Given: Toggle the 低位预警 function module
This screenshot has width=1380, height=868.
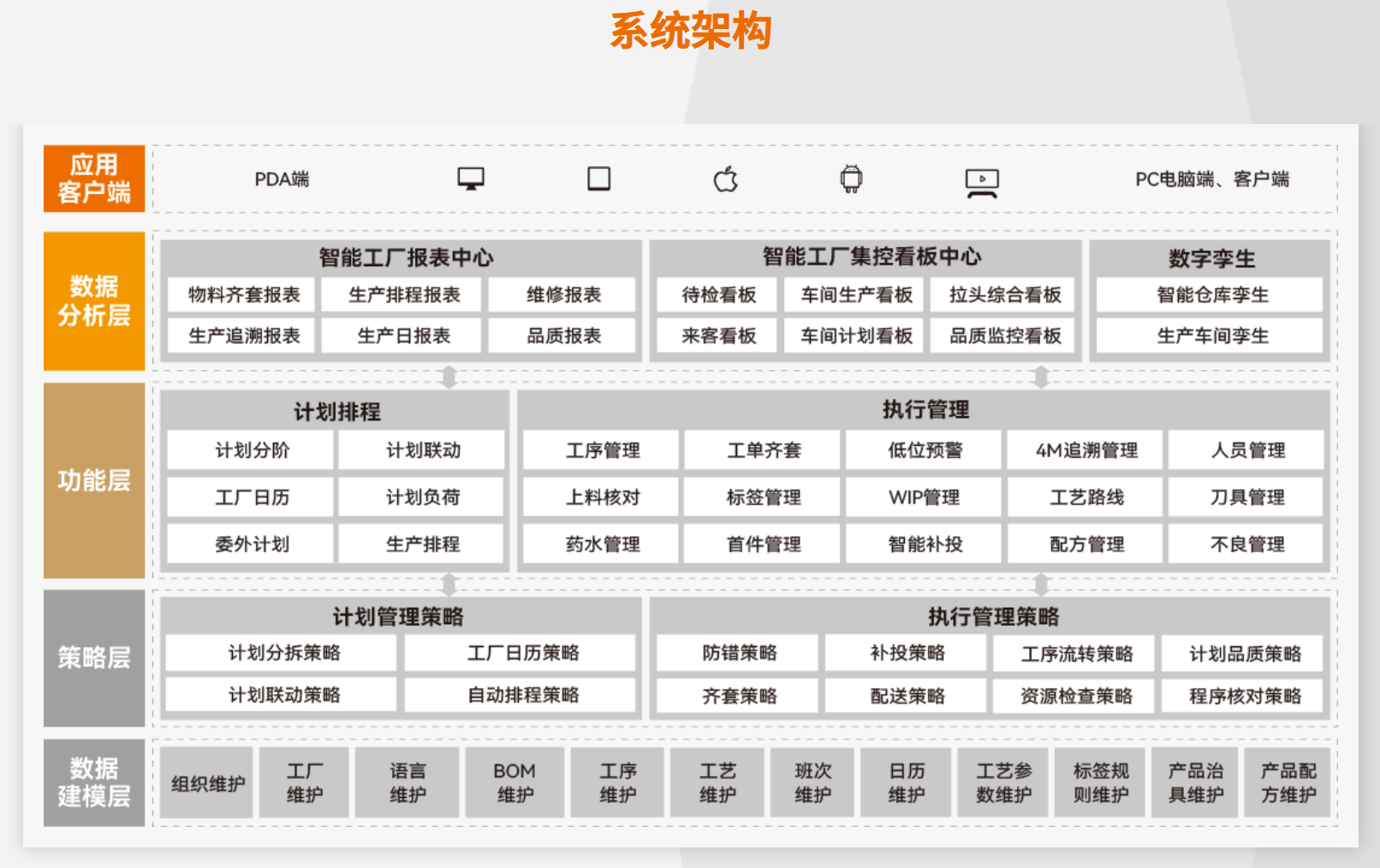Looking at the screenshot, I should pos(925,450).
